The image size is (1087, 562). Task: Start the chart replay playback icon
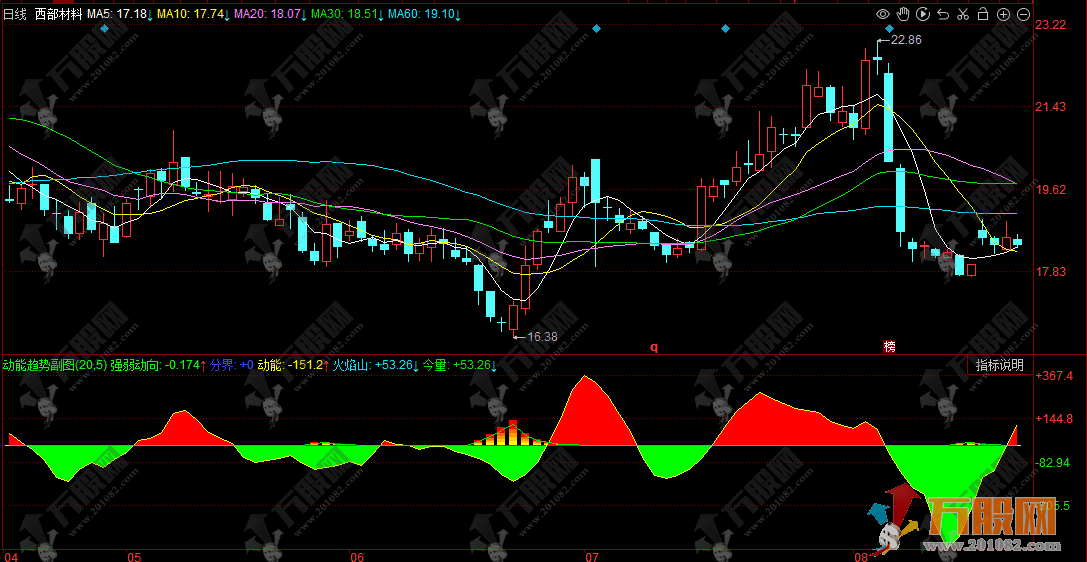click(x=923, y=14)
